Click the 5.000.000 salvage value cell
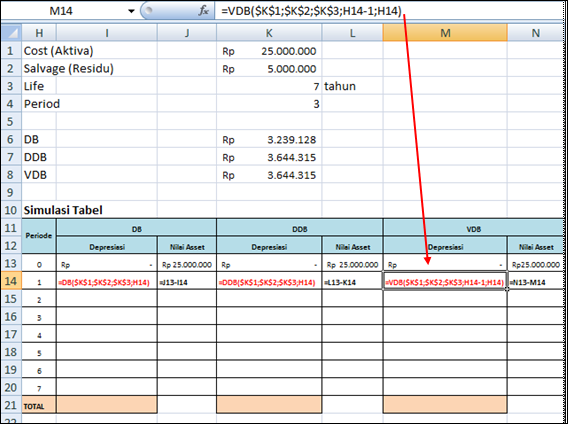568x424 pixels. [269, 69]
